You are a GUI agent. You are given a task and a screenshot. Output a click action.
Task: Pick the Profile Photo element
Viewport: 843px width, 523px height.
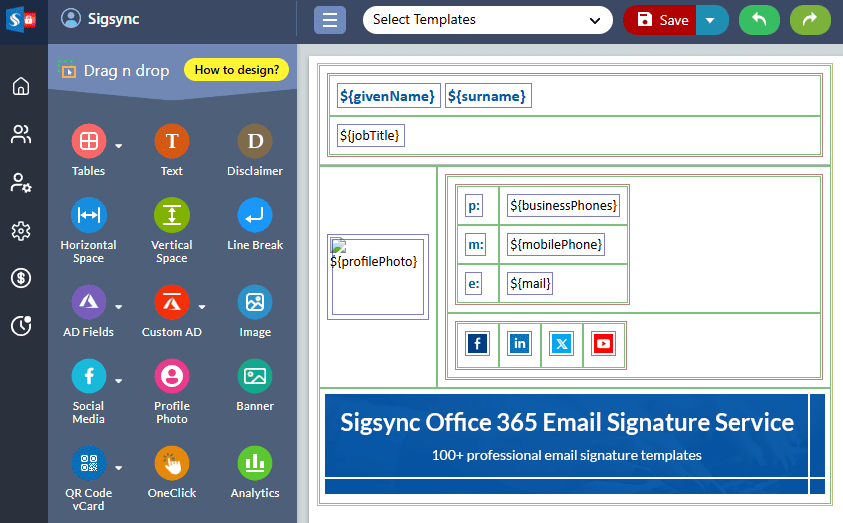click(172, 377)
